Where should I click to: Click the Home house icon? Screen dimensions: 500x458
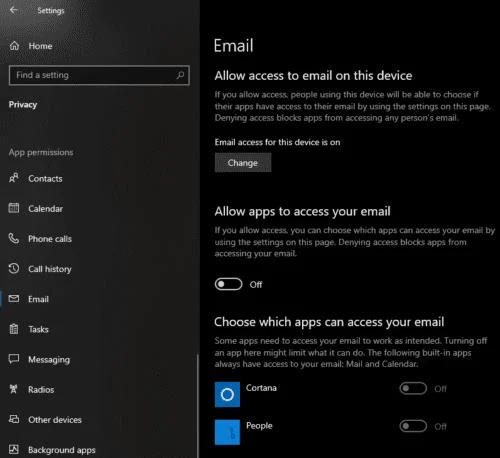pos(14,46)
